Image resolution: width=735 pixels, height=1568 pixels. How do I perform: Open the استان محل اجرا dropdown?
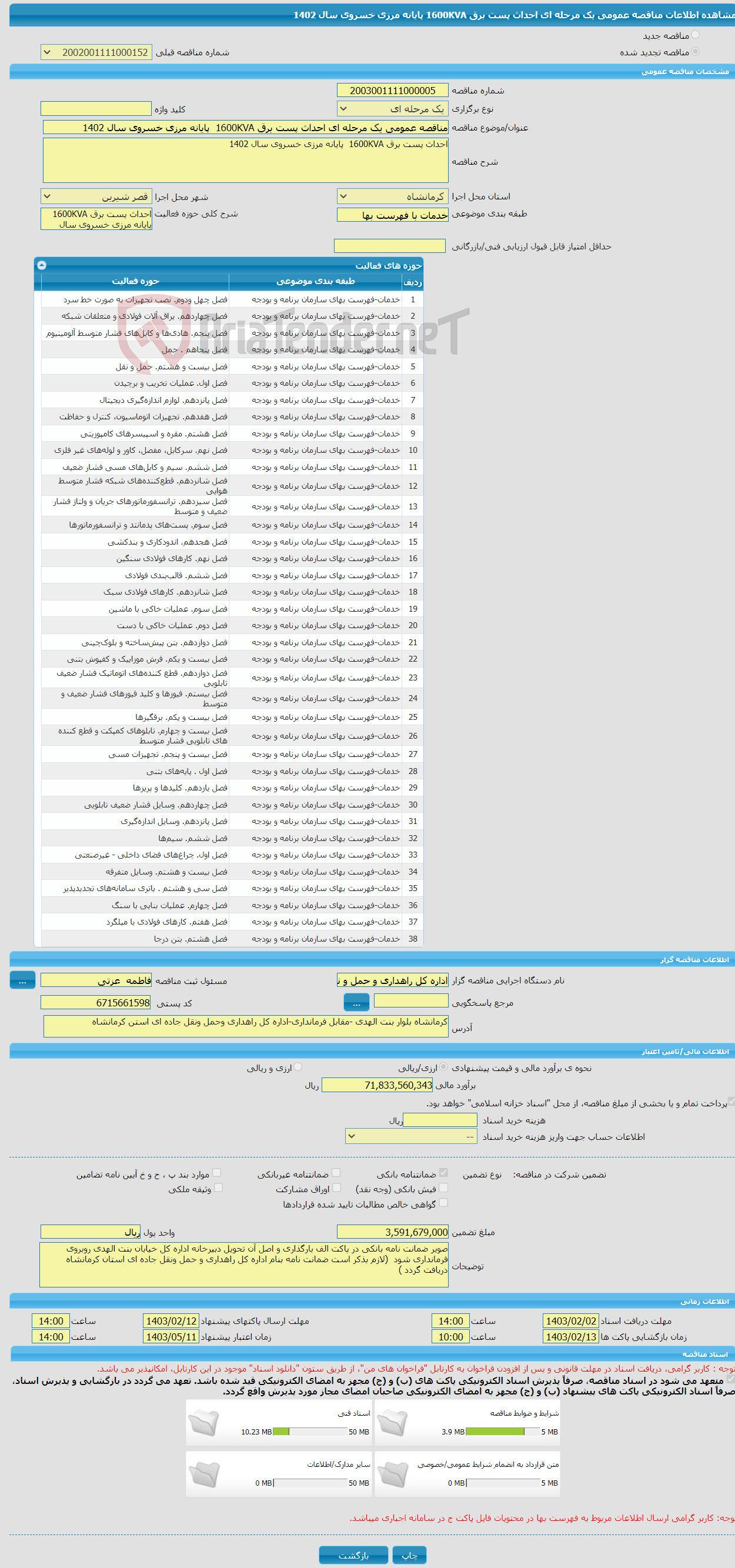tap(392, 196)
